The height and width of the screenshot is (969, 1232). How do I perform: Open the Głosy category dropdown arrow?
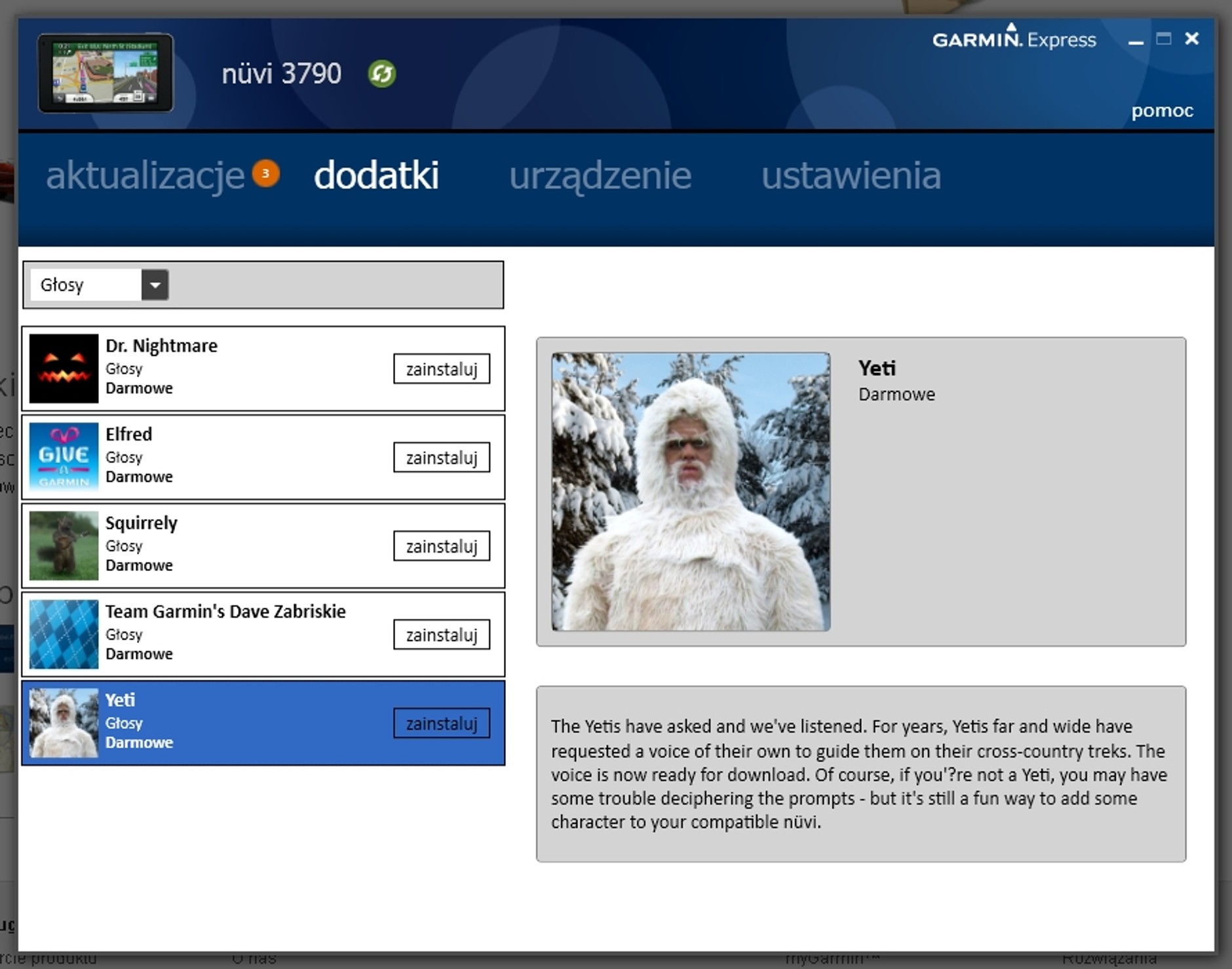pyautogui.click(x=155, y=285)
